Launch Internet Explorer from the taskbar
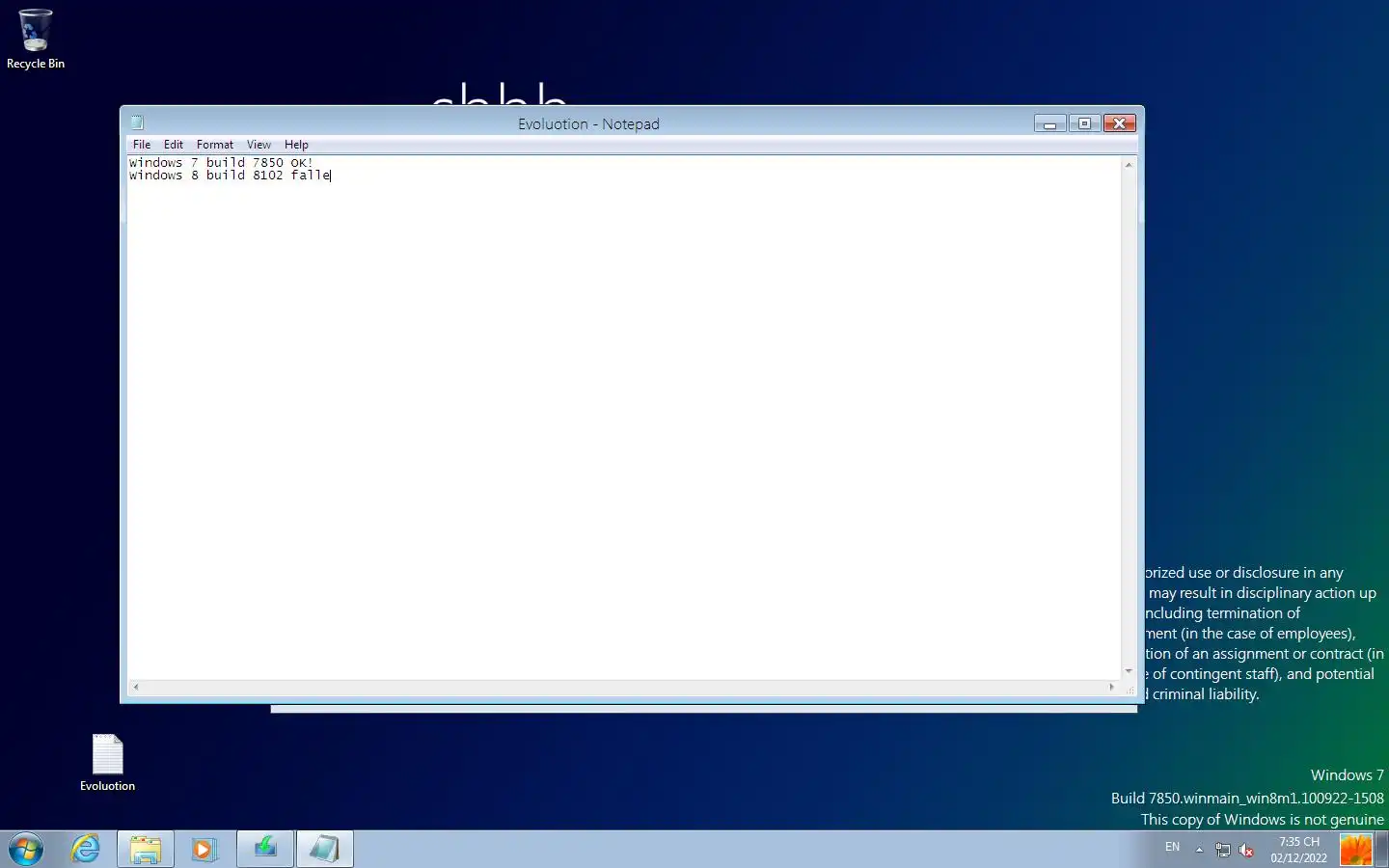The width and height of the screenshot is (1389, 868). click(x=86, y=849)
